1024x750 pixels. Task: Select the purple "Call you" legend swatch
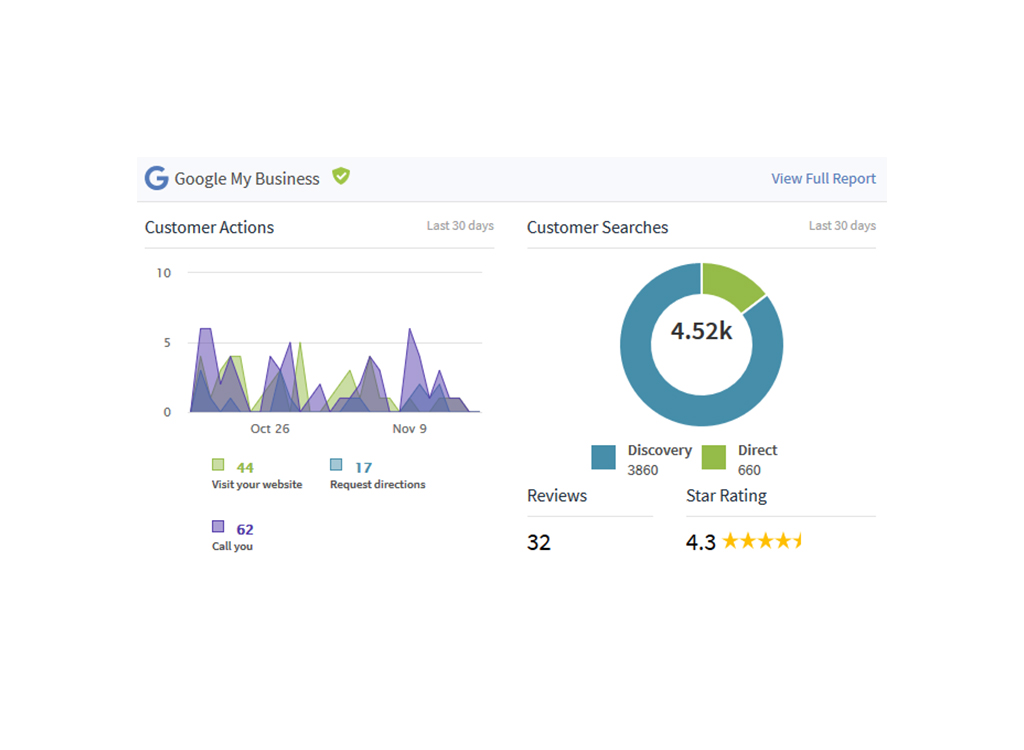pos(217,528)
